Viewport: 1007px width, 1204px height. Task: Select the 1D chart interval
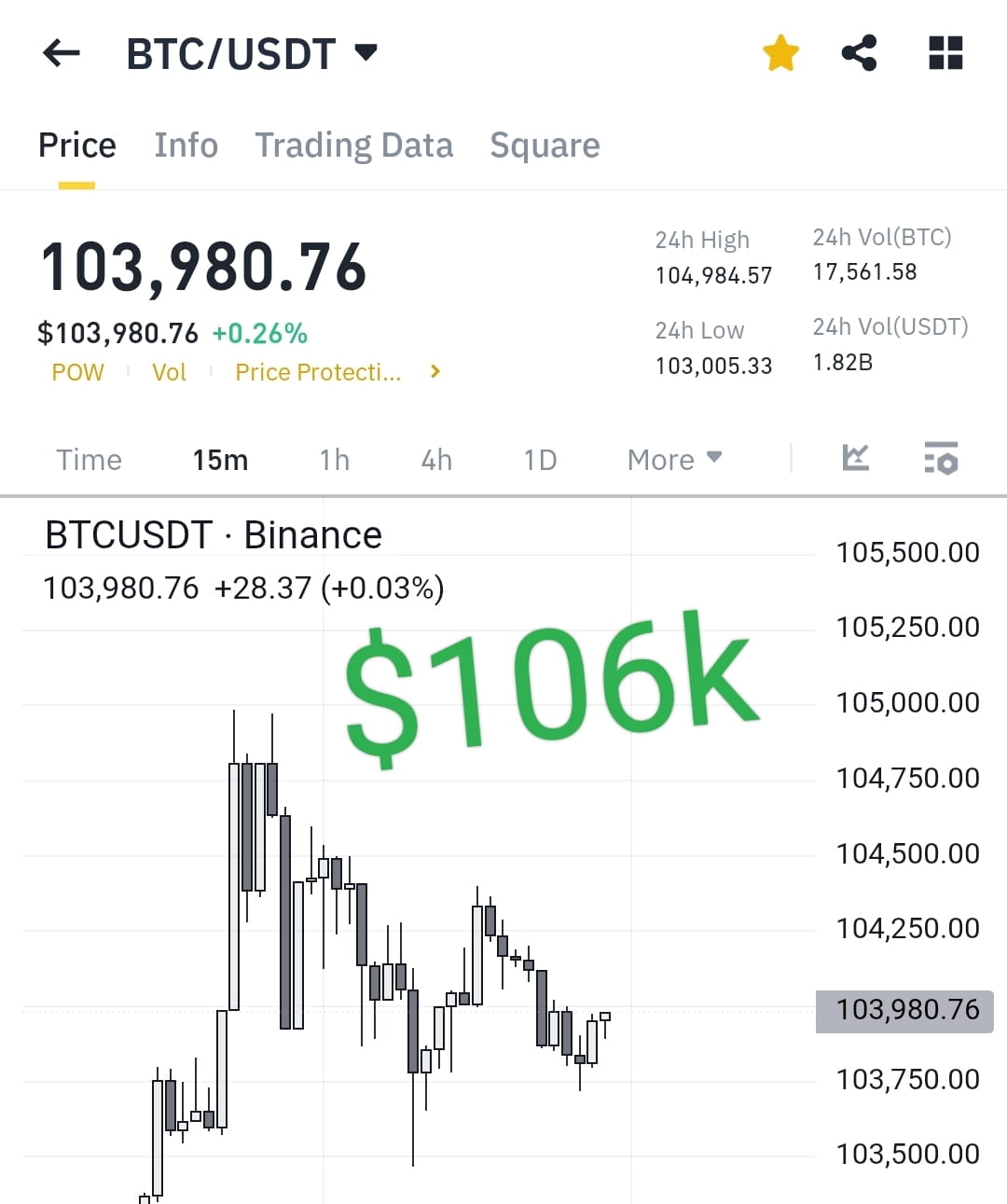click(540, 460)
